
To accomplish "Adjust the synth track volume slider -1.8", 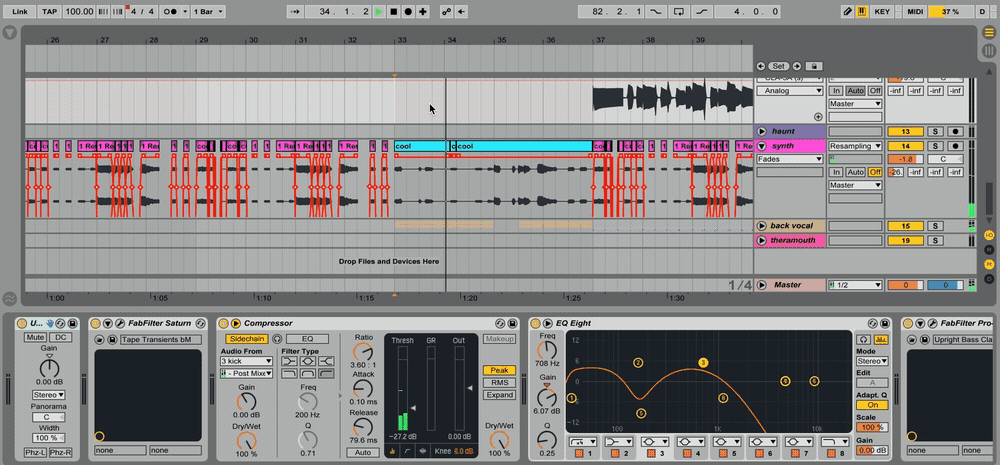I will (906, 159).
